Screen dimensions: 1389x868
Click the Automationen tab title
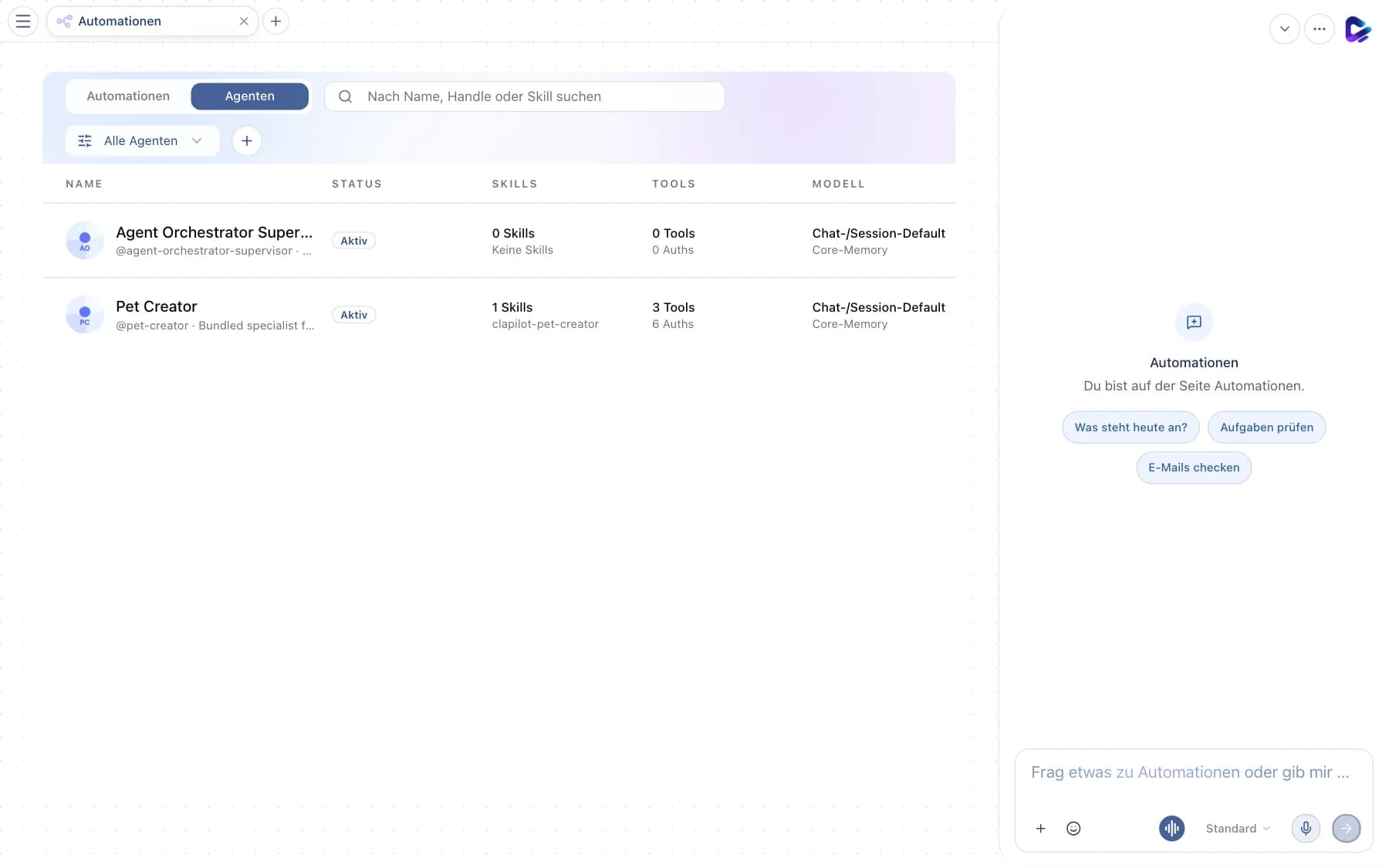(120, 21)
